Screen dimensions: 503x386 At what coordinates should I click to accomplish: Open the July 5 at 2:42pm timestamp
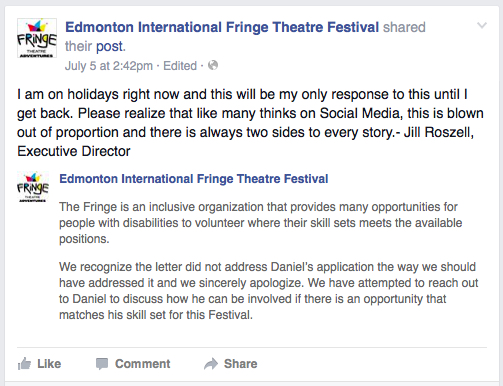pyautogui.click(x=109, y=66)
